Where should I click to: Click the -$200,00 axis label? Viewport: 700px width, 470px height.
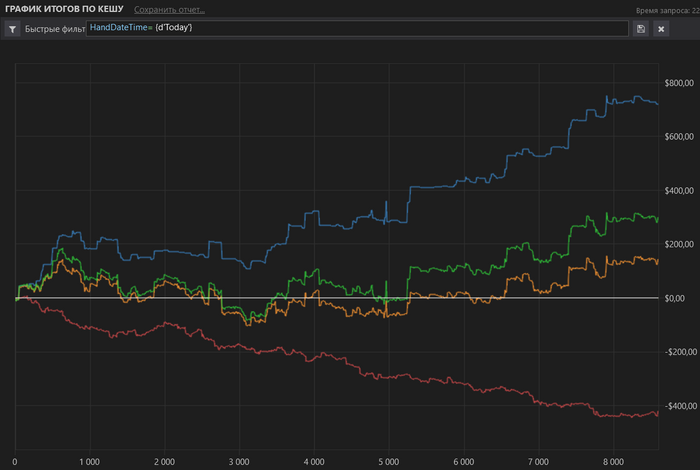[x=681, y=352]
